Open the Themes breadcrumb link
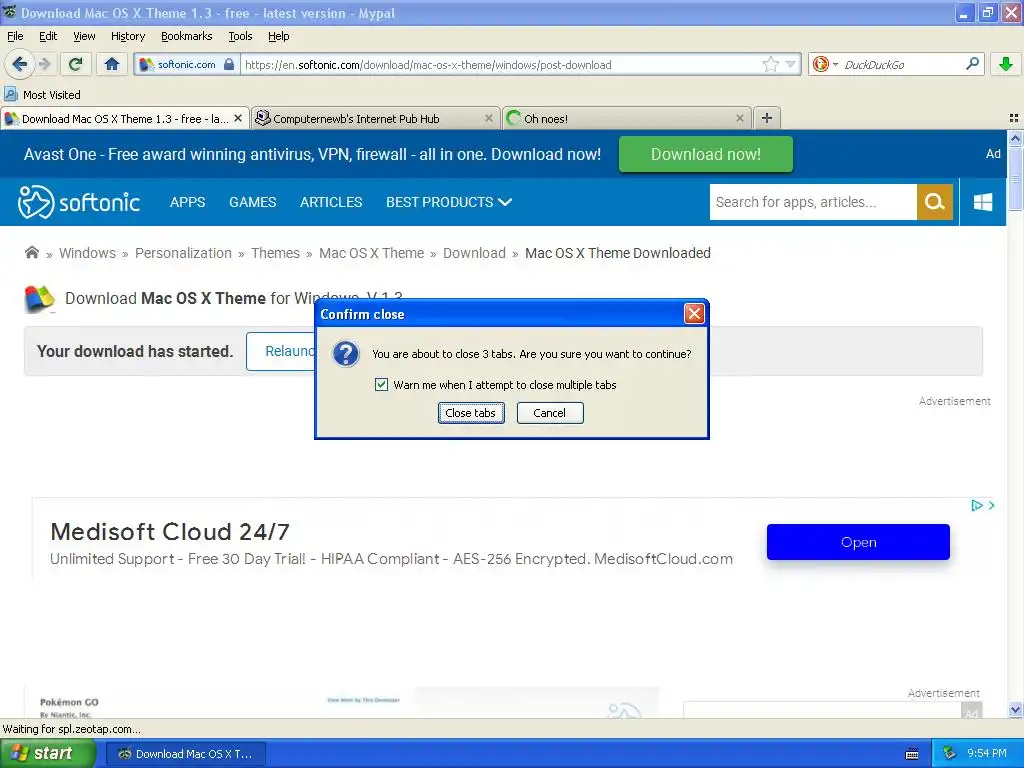The image size is (1024, 768). tap(276, 253)
